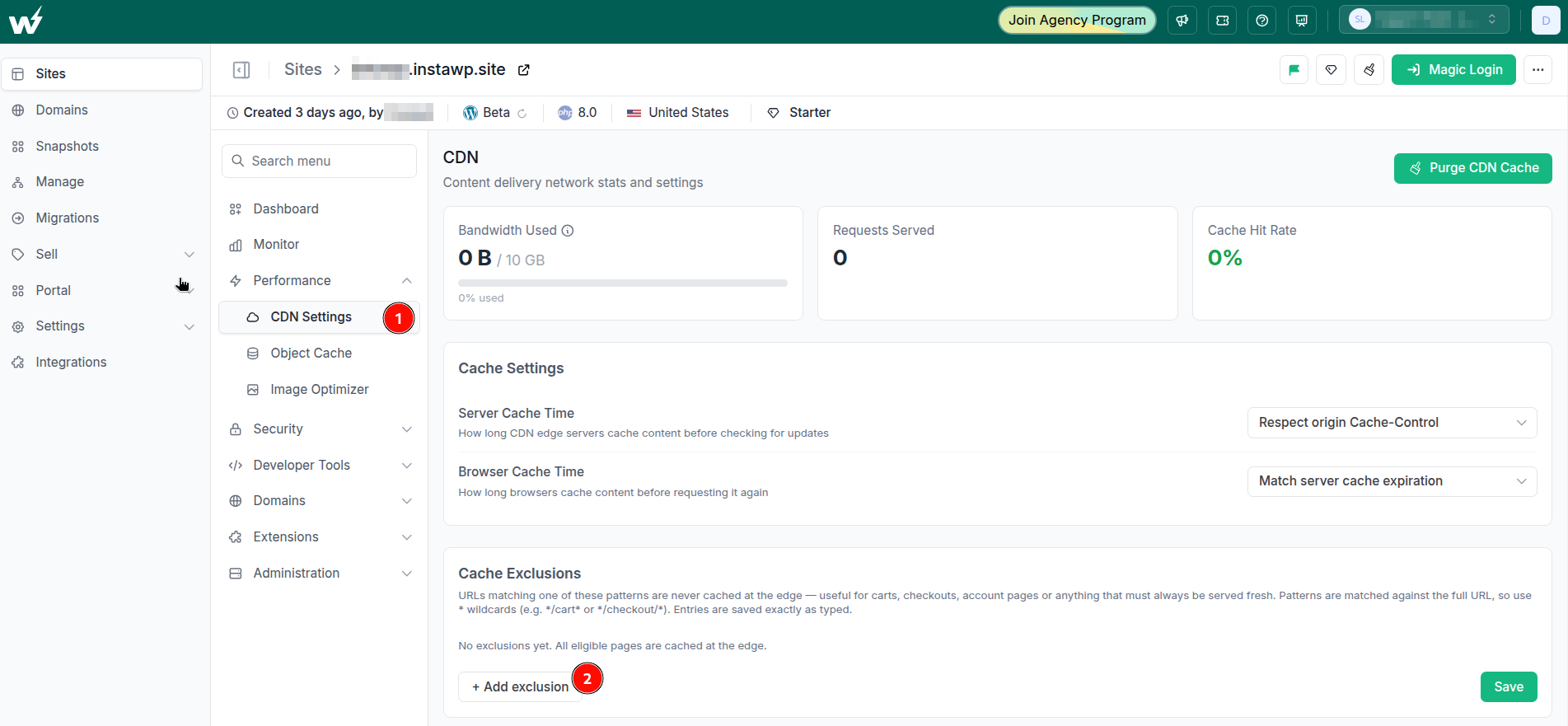The height and width of the screenshot is (726, 1568).
Task: Open Portal in the left sidebar
Action: 102,291
